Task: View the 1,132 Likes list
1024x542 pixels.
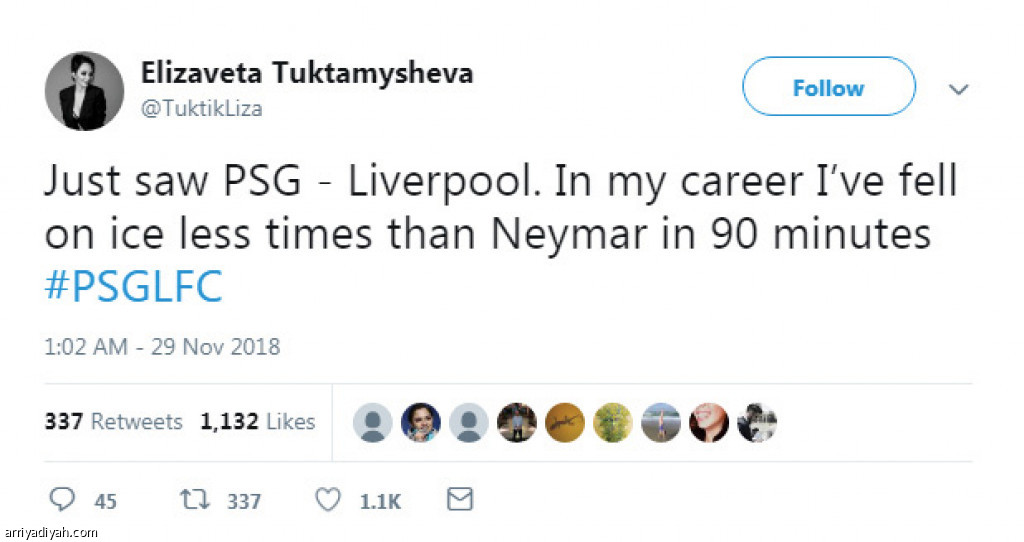Action: 257,422
